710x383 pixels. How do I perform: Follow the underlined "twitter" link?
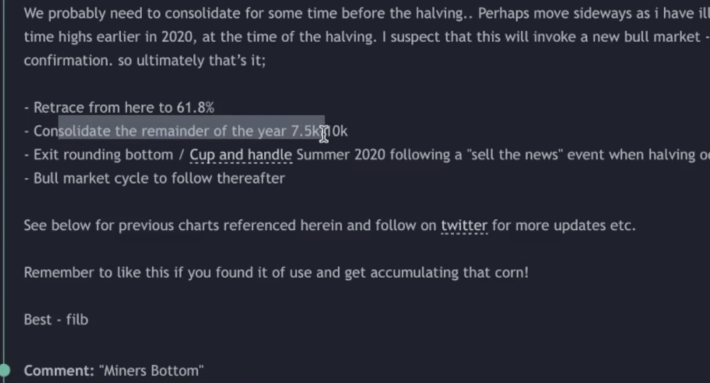[464, 225]
